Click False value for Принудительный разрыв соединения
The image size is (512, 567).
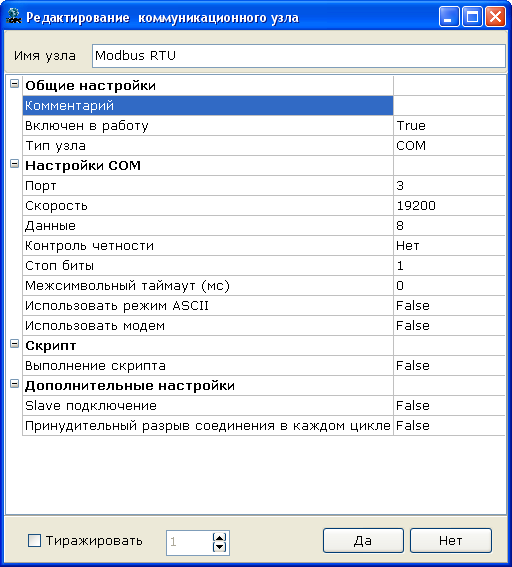(449, 426)
